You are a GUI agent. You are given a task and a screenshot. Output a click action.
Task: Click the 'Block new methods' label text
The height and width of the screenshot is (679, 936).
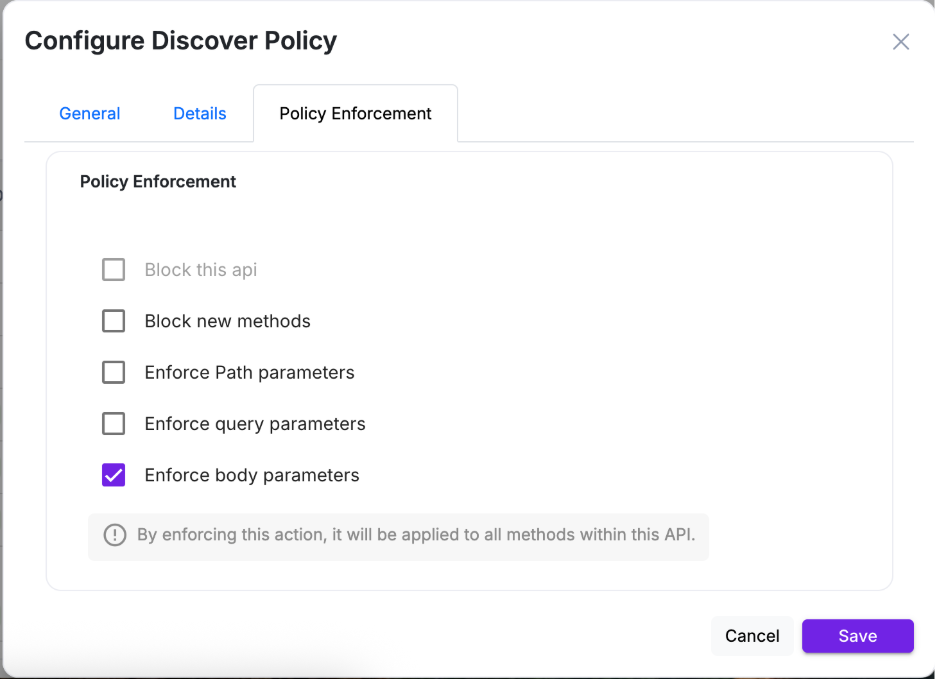coord(227,321)
